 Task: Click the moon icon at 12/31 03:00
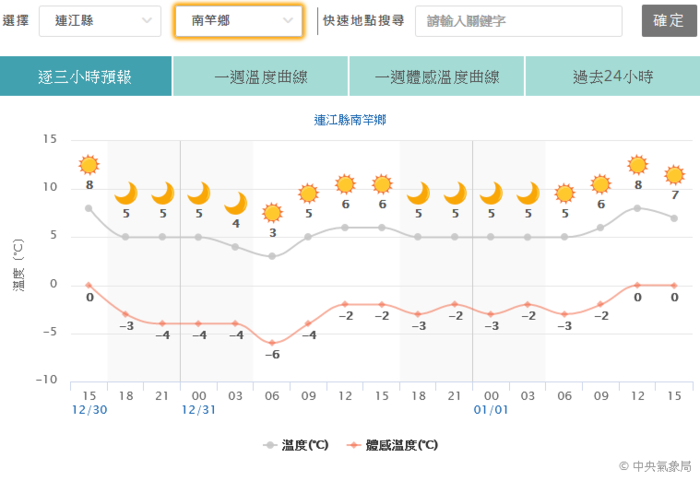coord(236,204)
